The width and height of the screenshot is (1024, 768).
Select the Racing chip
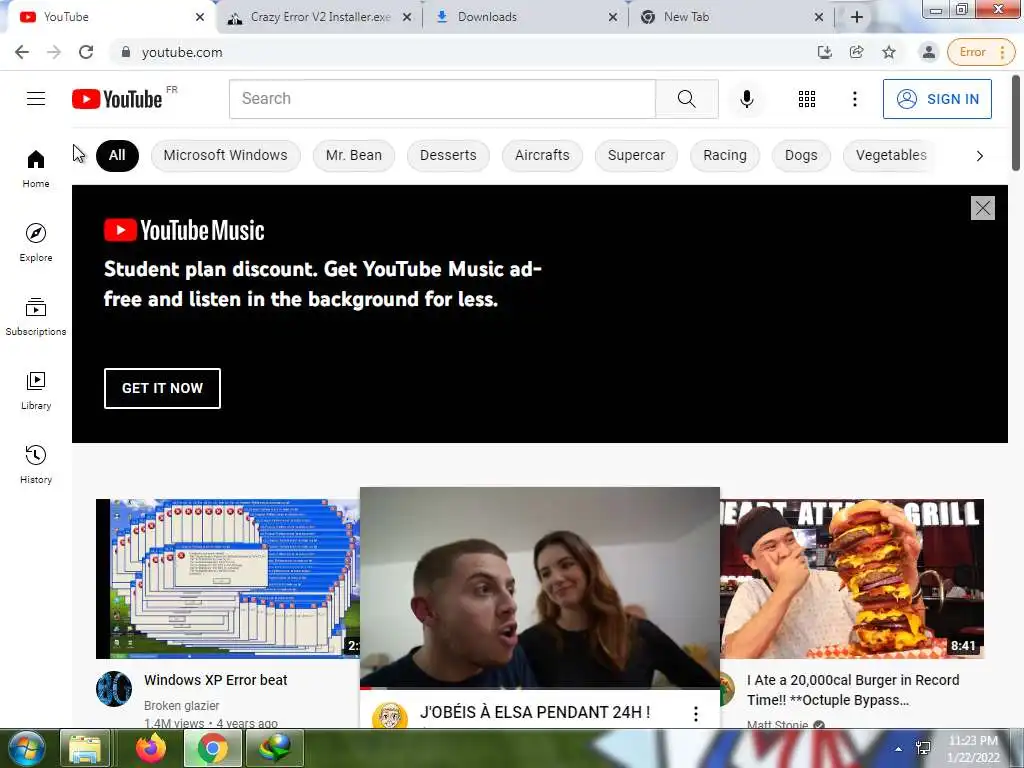tap(725, 155)
